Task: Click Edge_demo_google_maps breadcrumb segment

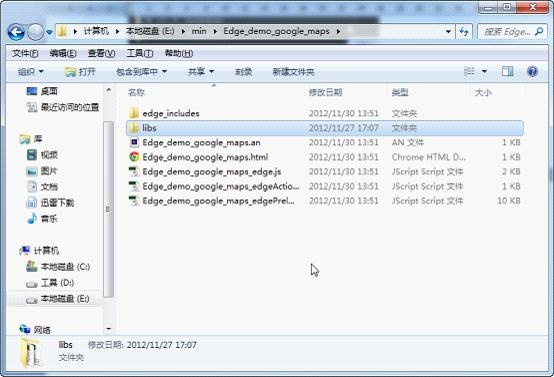Action: (276, 31)
